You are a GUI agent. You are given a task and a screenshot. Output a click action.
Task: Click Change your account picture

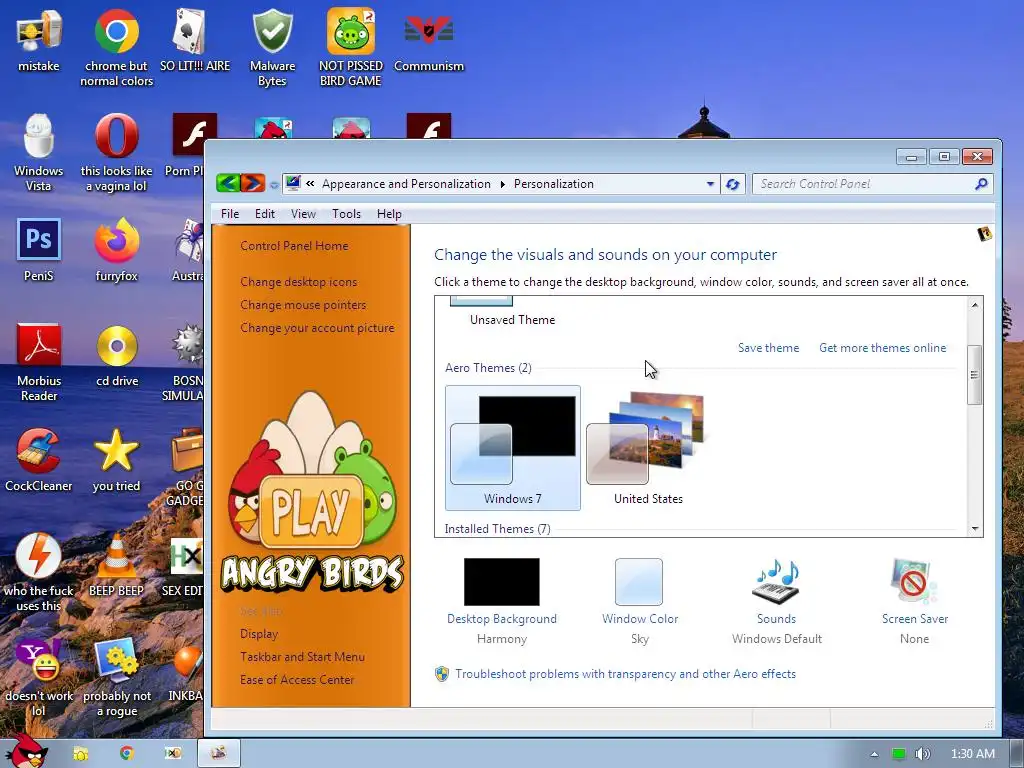point(317,328)
